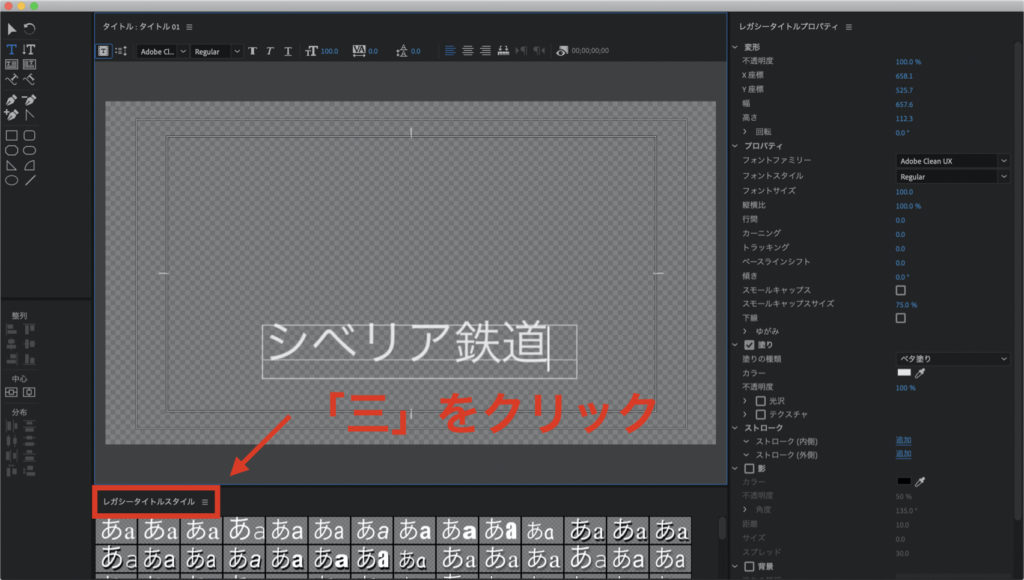This screenshot has width=1024, height=580.
Task: Select the Clipped Corner Rectangle tool
Action: [12, 150]
